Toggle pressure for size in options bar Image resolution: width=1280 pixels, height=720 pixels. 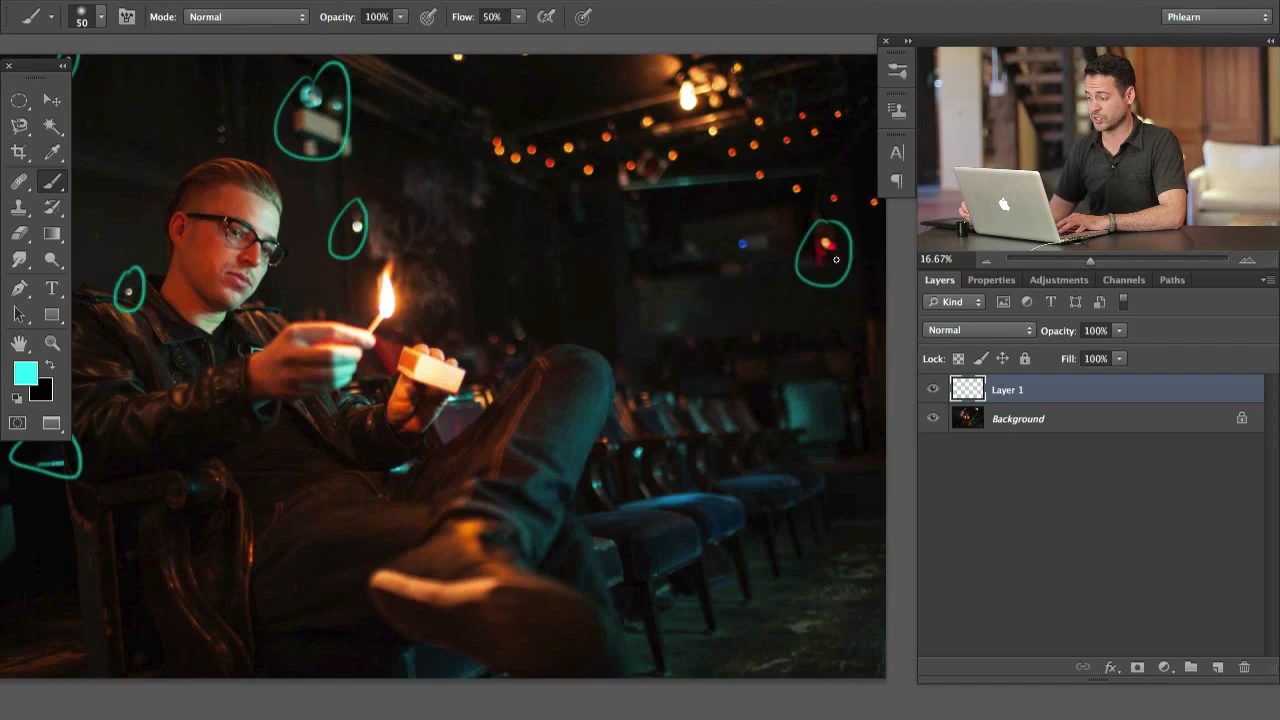tap(583, 17)
